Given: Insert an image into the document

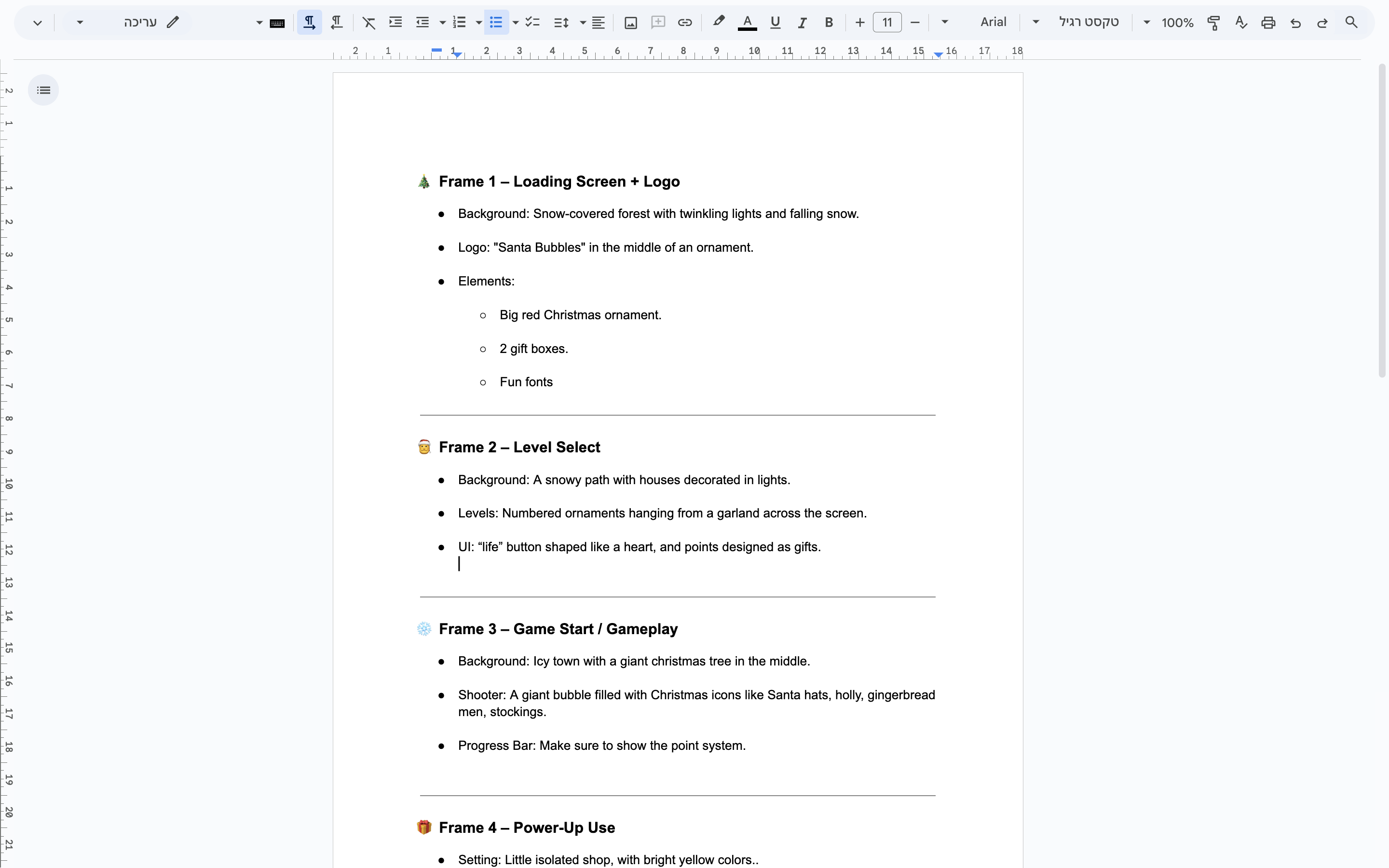Looking at the screenshot, I should click(x=630, y=22).
